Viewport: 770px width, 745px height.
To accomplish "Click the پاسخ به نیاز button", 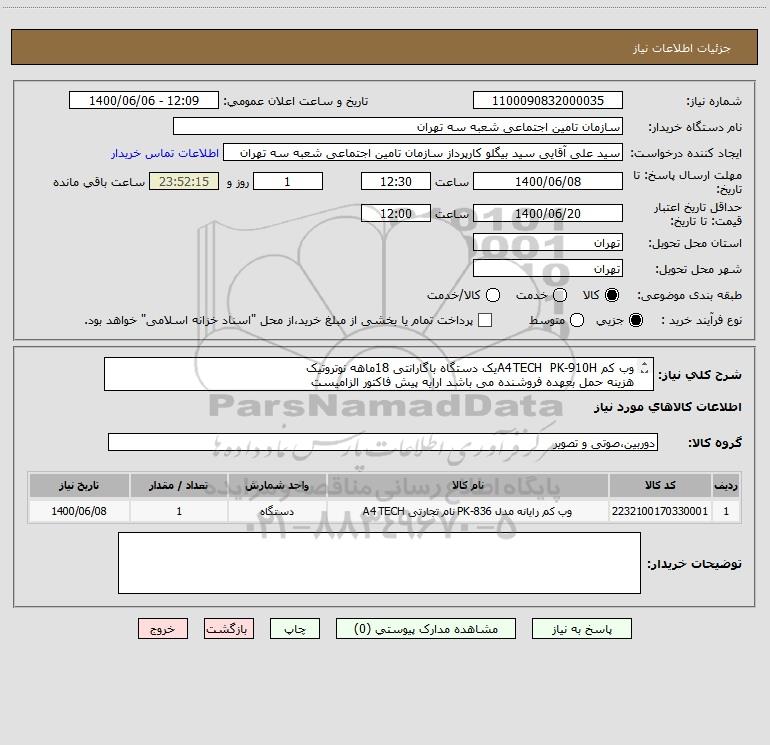I will [581, 629].
